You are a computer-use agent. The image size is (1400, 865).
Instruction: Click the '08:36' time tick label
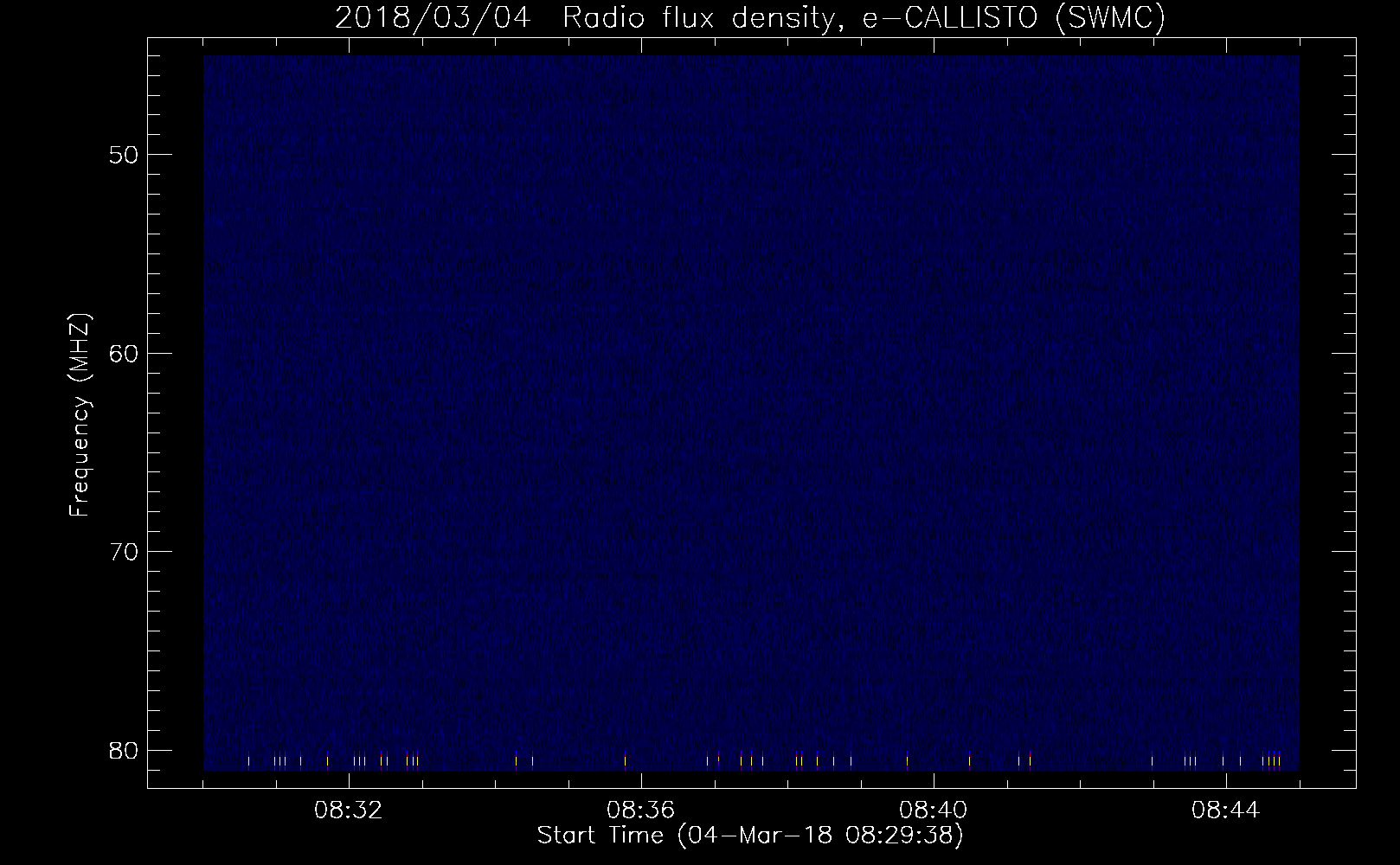(641, 811)
